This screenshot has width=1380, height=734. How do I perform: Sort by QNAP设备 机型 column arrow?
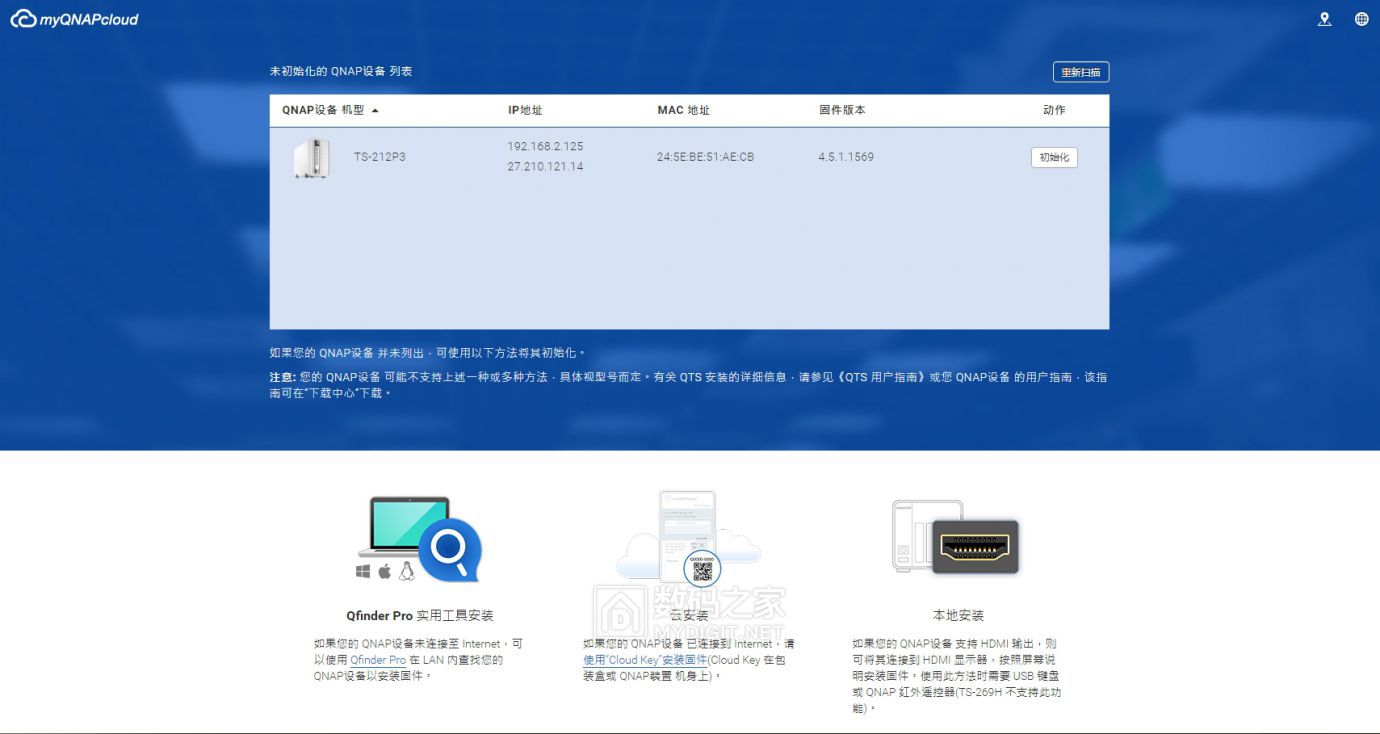375,110
